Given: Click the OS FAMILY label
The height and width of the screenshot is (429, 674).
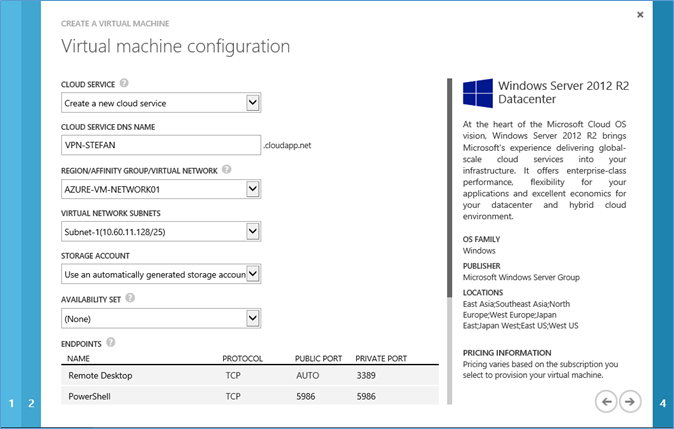Looking at the screenshot, I should 481,239.
